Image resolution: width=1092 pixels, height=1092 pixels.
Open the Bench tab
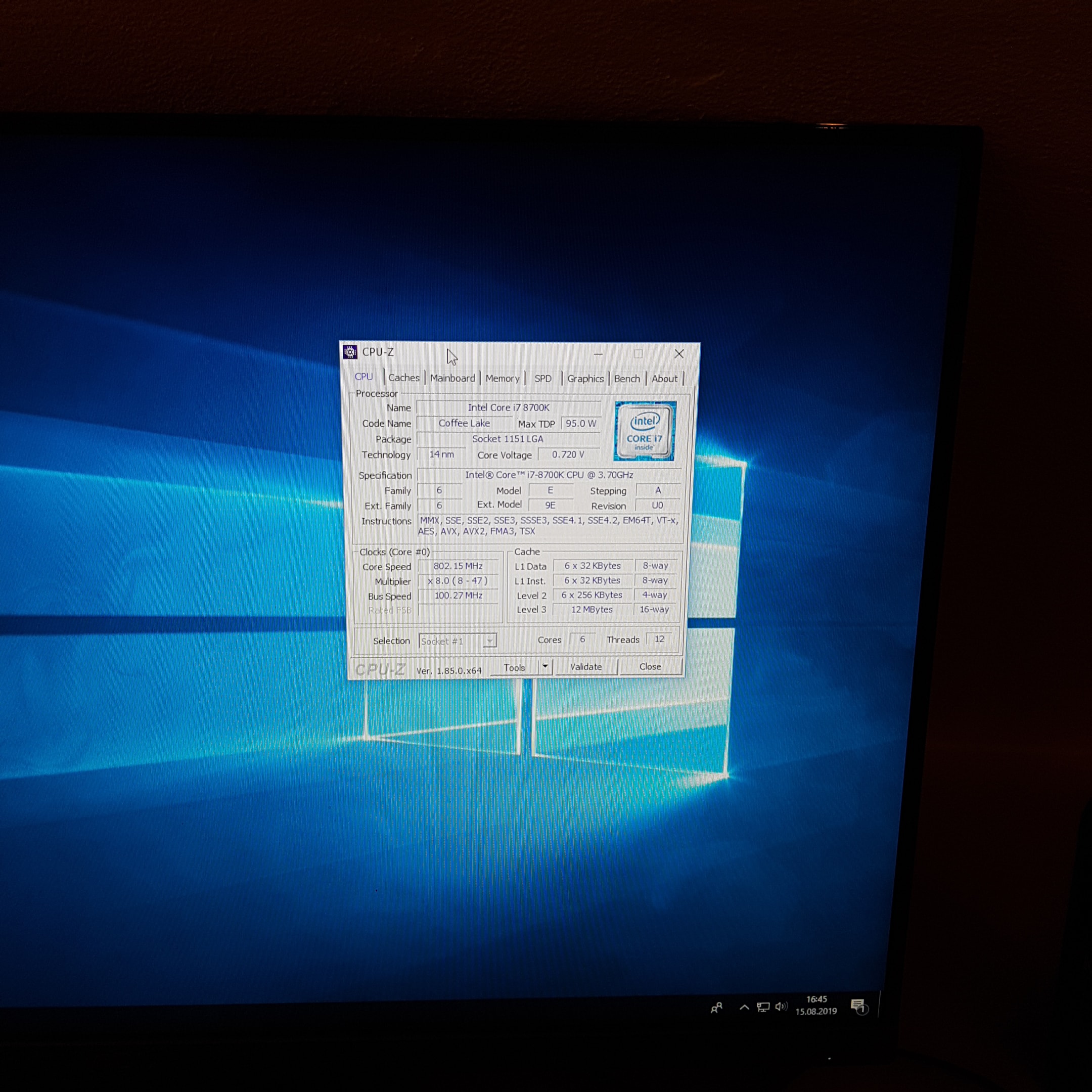point(627,379)
